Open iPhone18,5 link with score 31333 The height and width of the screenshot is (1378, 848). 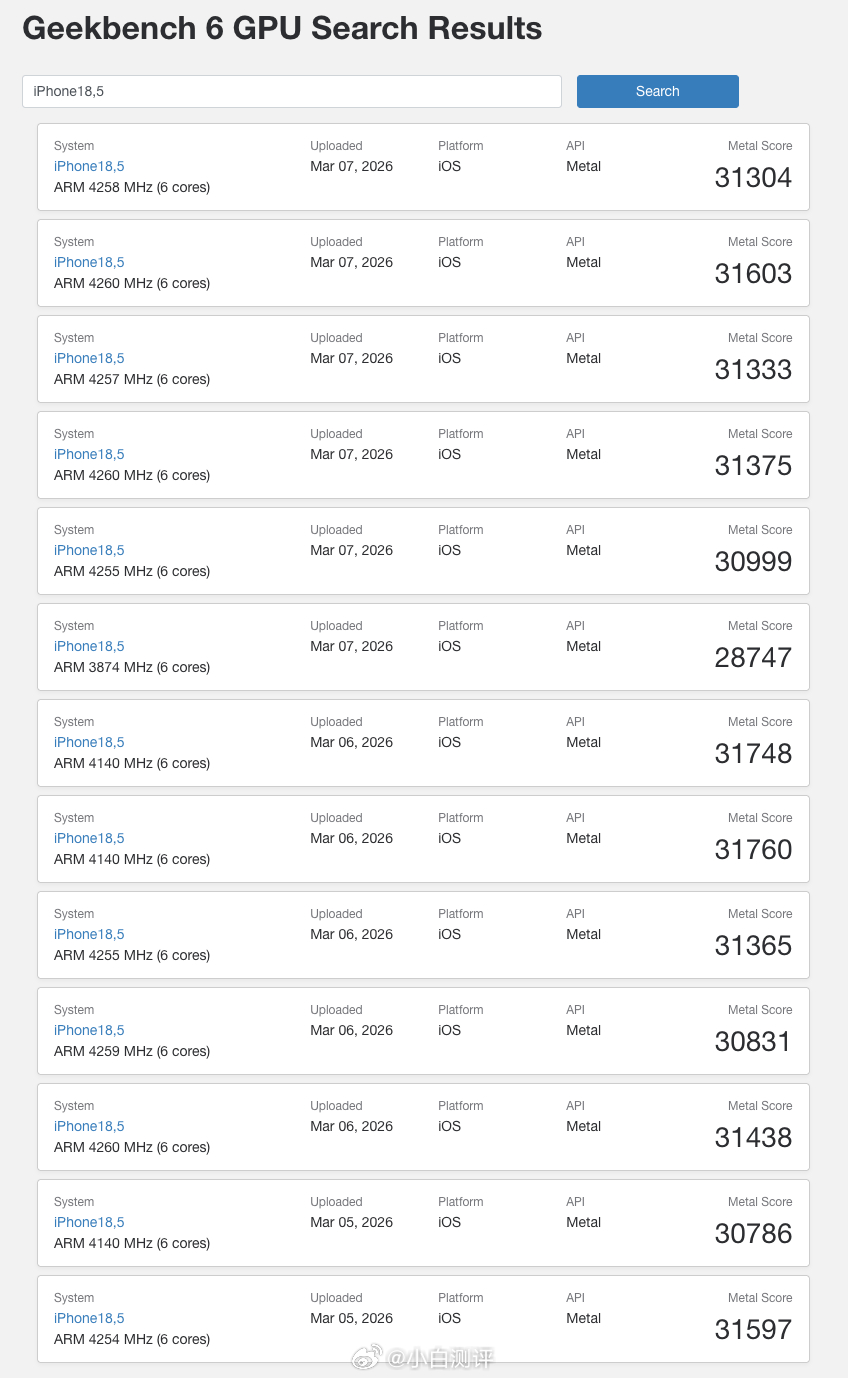pyautogui.click(x=89, y=358)
